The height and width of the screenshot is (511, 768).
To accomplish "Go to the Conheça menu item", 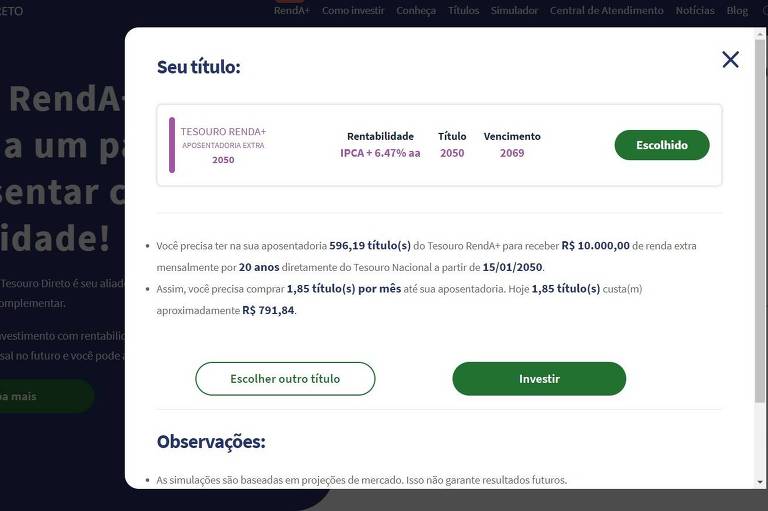I will coord(416,10).
